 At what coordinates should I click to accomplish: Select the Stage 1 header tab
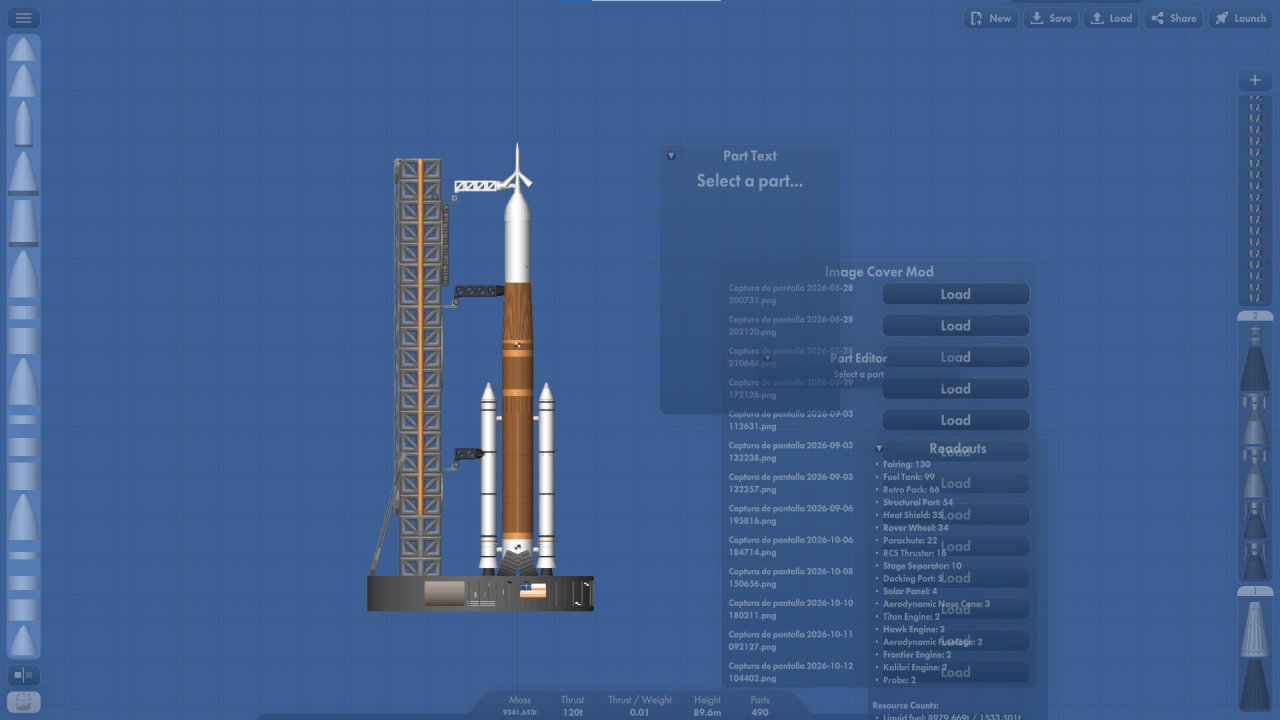1255,592
